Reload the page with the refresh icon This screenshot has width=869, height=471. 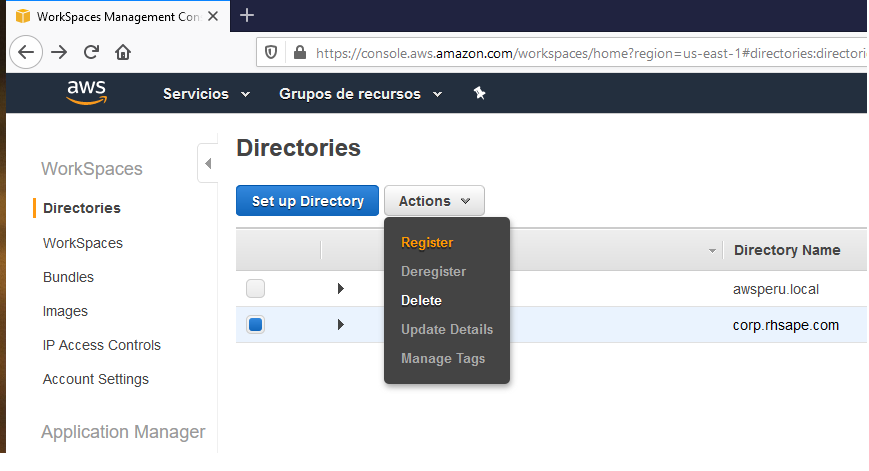click(91, 52)
